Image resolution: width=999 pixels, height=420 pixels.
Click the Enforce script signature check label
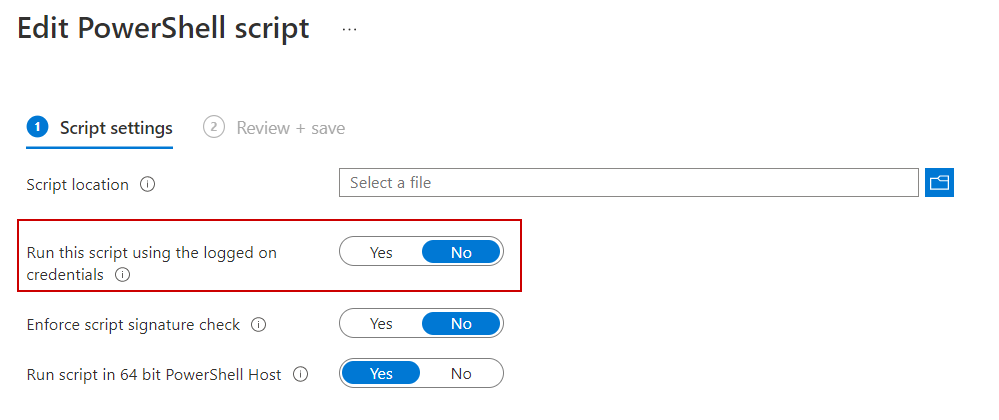pos(133,325)
